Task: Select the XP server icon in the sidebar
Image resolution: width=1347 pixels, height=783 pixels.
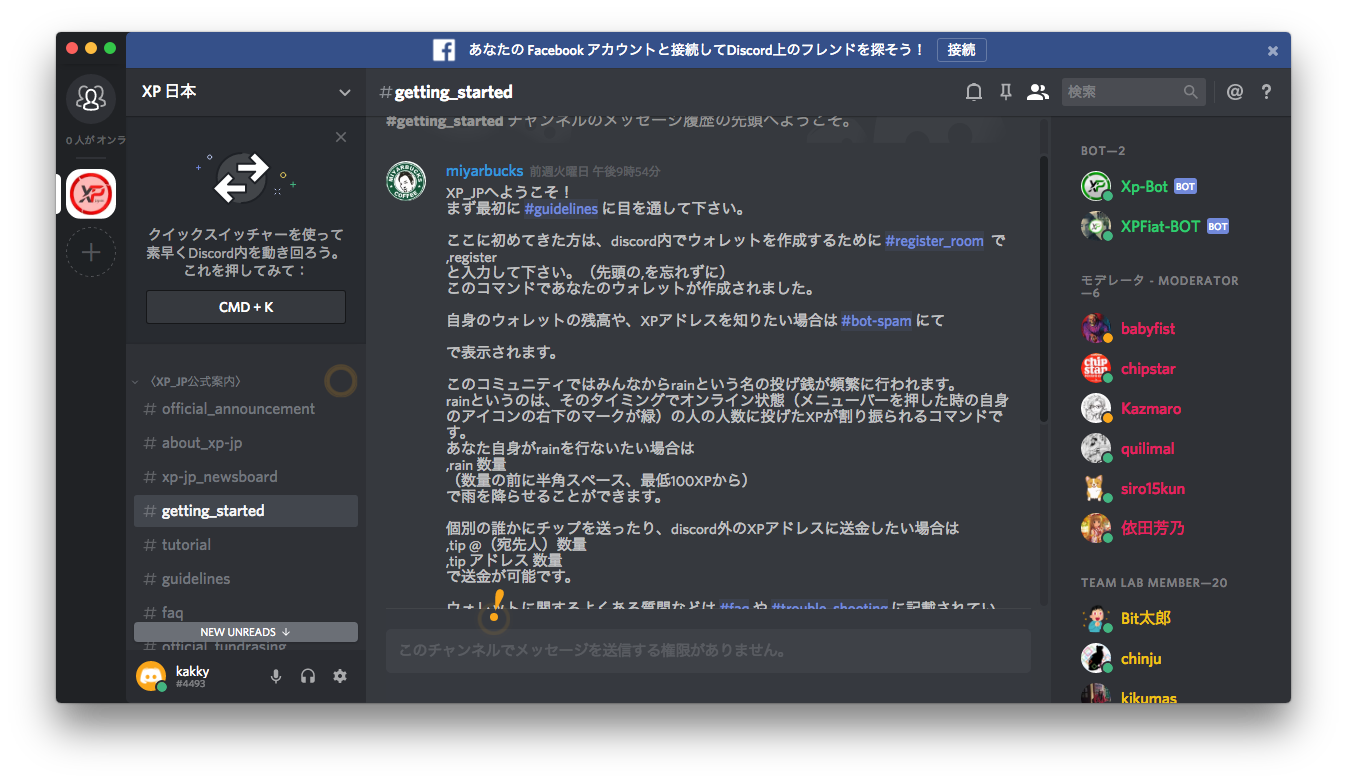Action: [91, 194]
